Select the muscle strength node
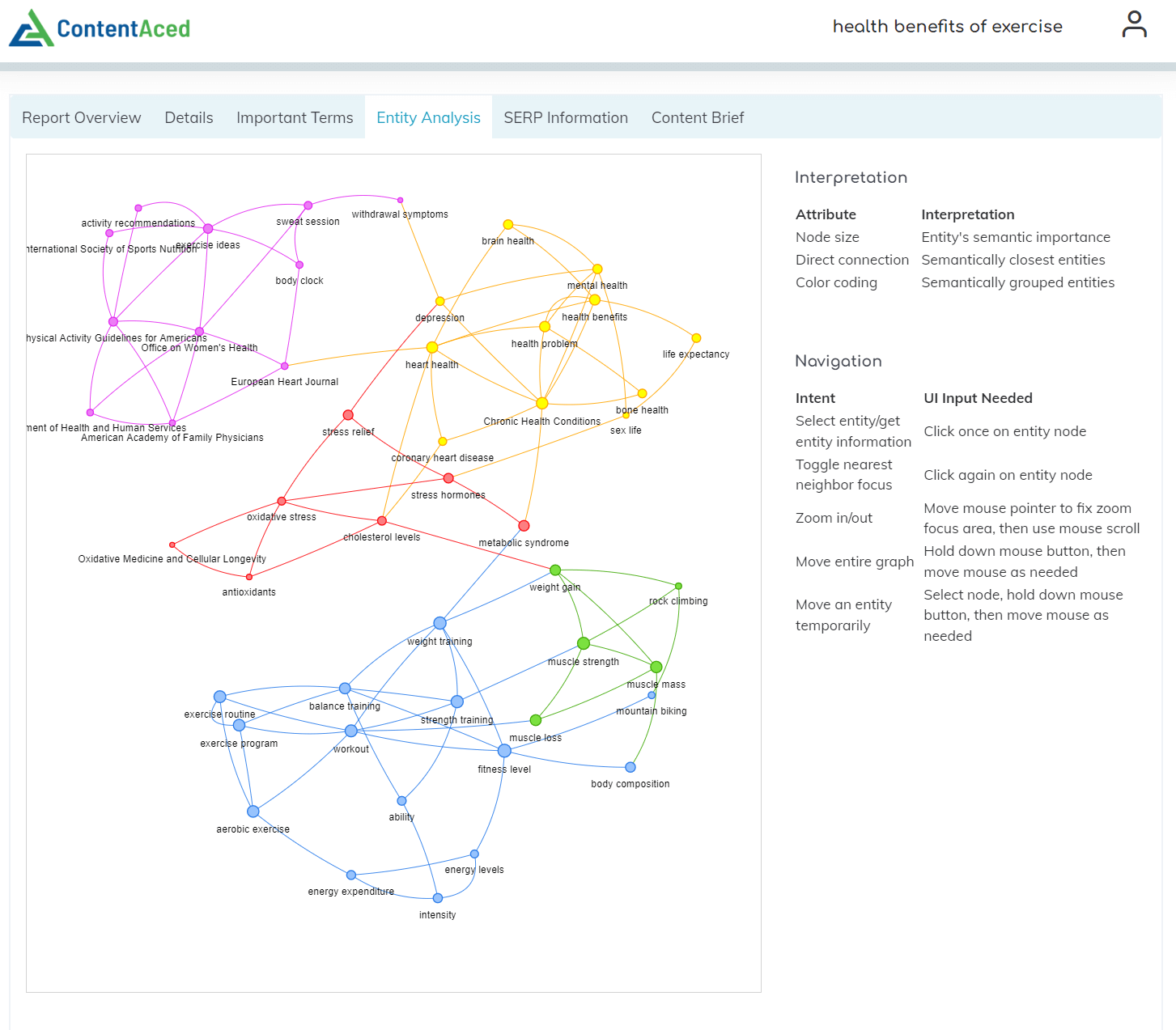The image size is (1176, 1030). coord(584,643)
